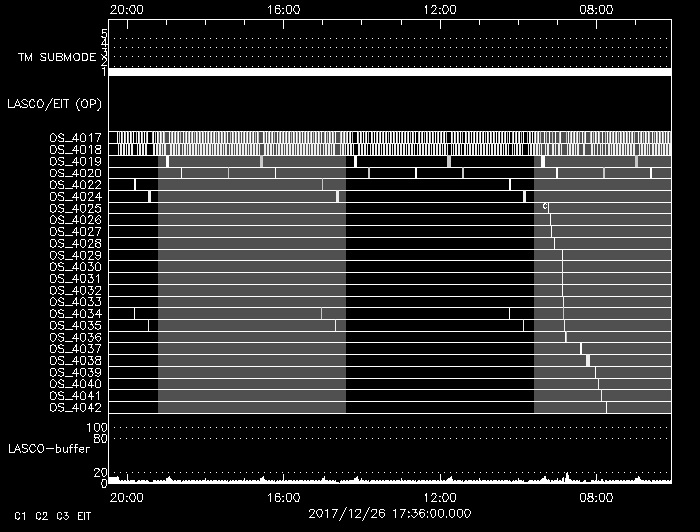The width and height of the screenshot is (700, 532).
Task: Select the OS_4040 row label
Action: (75, 384)
